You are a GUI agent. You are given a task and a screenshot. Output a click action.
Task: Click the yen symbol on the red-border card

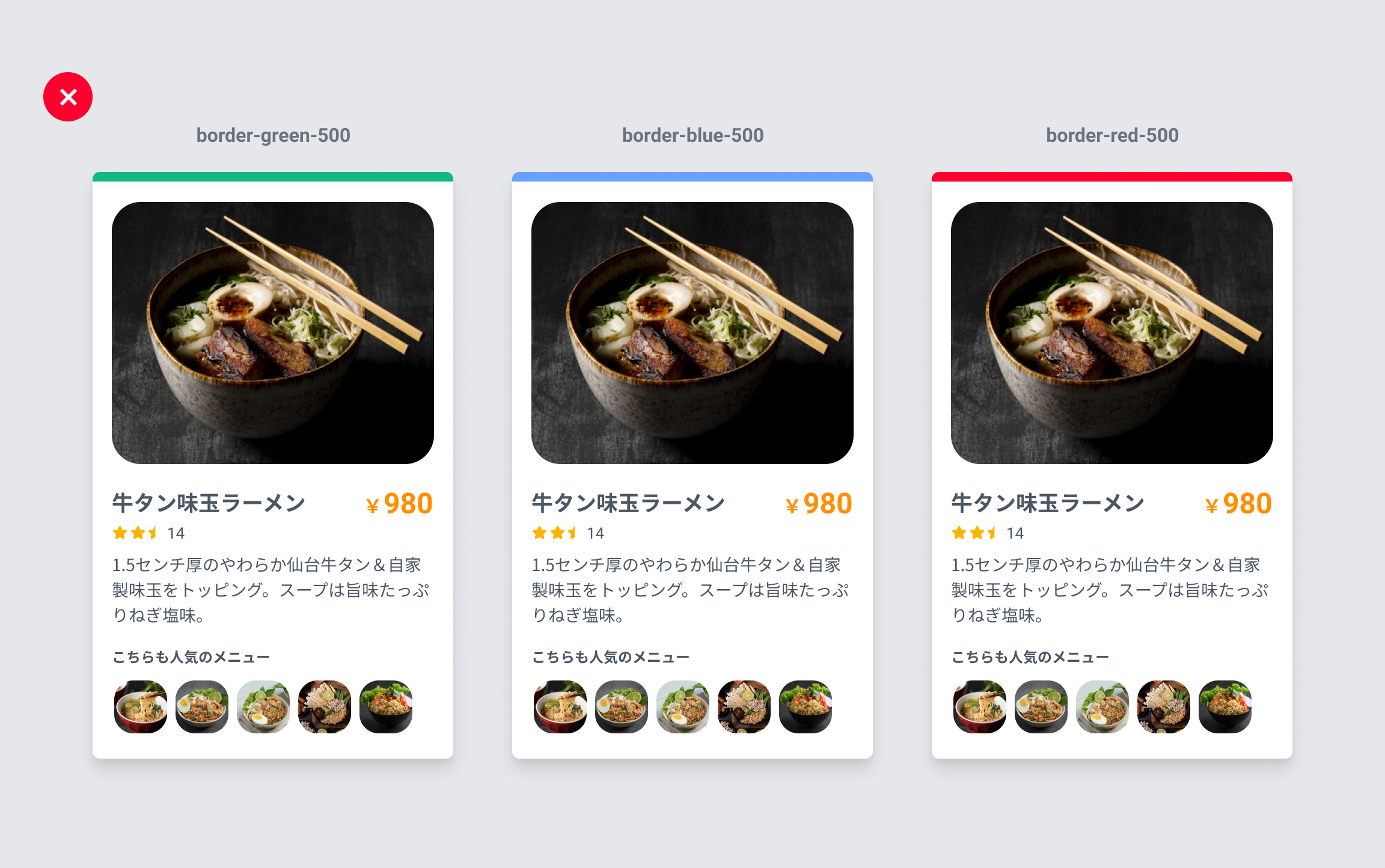1212,504
